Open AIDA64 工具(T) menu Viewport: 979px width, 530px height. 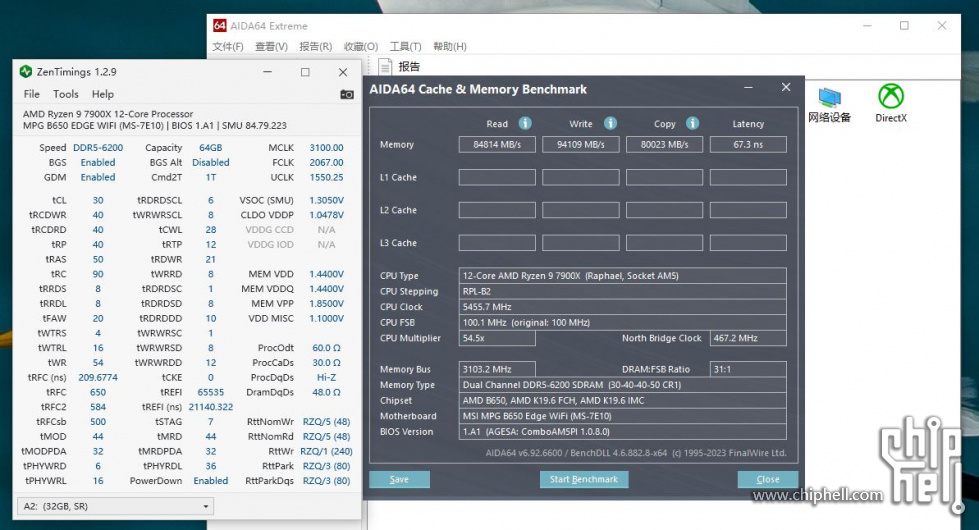(405, 47)
